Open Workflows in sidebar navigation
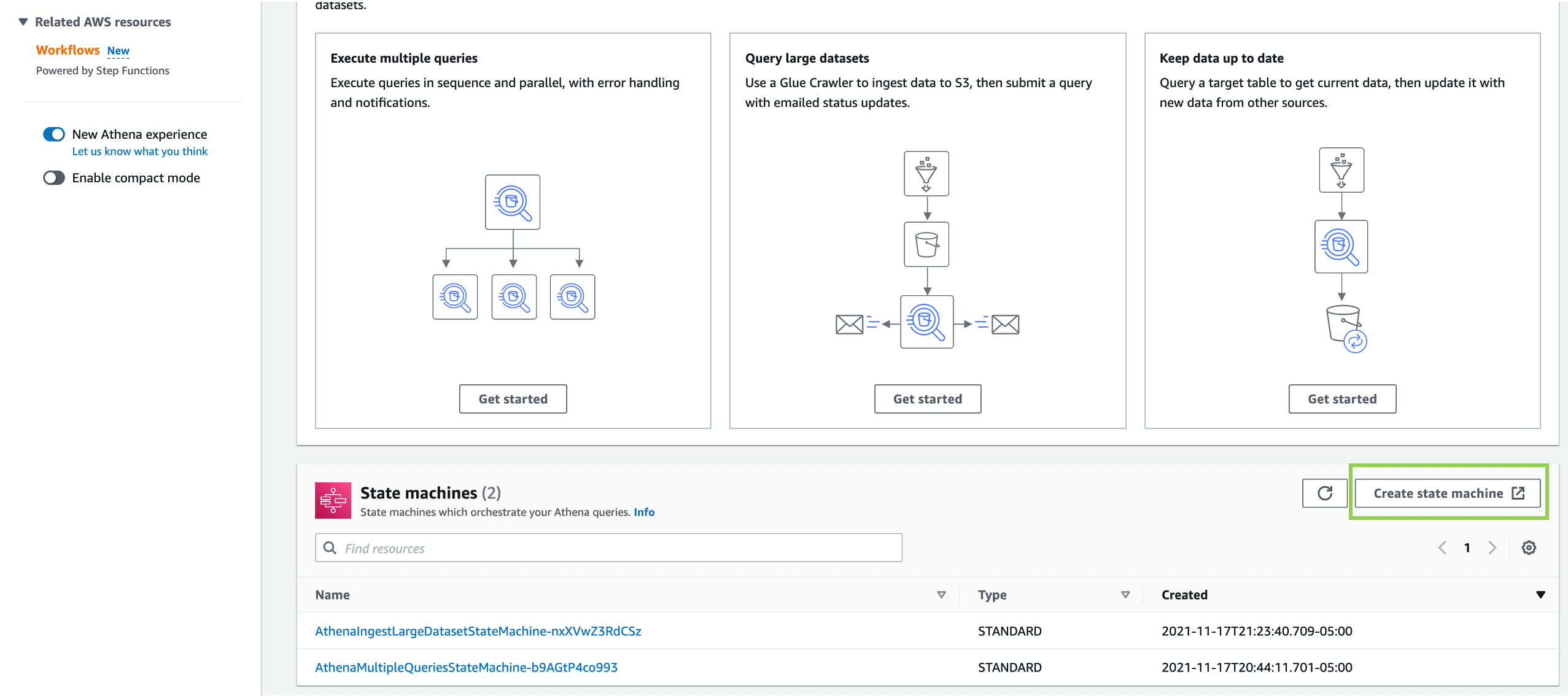Image resolution: width=1568 pixels, height=696 pixels. [68, 50]
